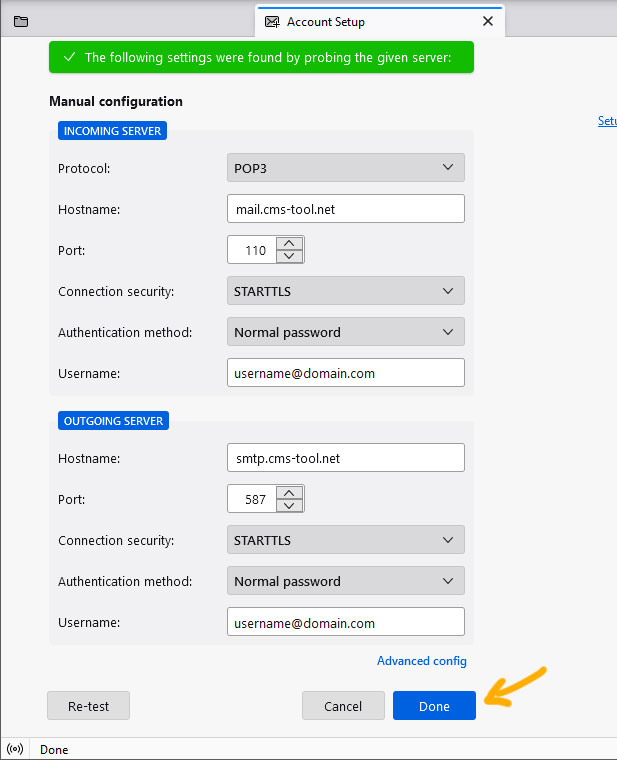Click the folder icon in the tab bar
Viewport: 617px width, 760px height.
point(21,21)
